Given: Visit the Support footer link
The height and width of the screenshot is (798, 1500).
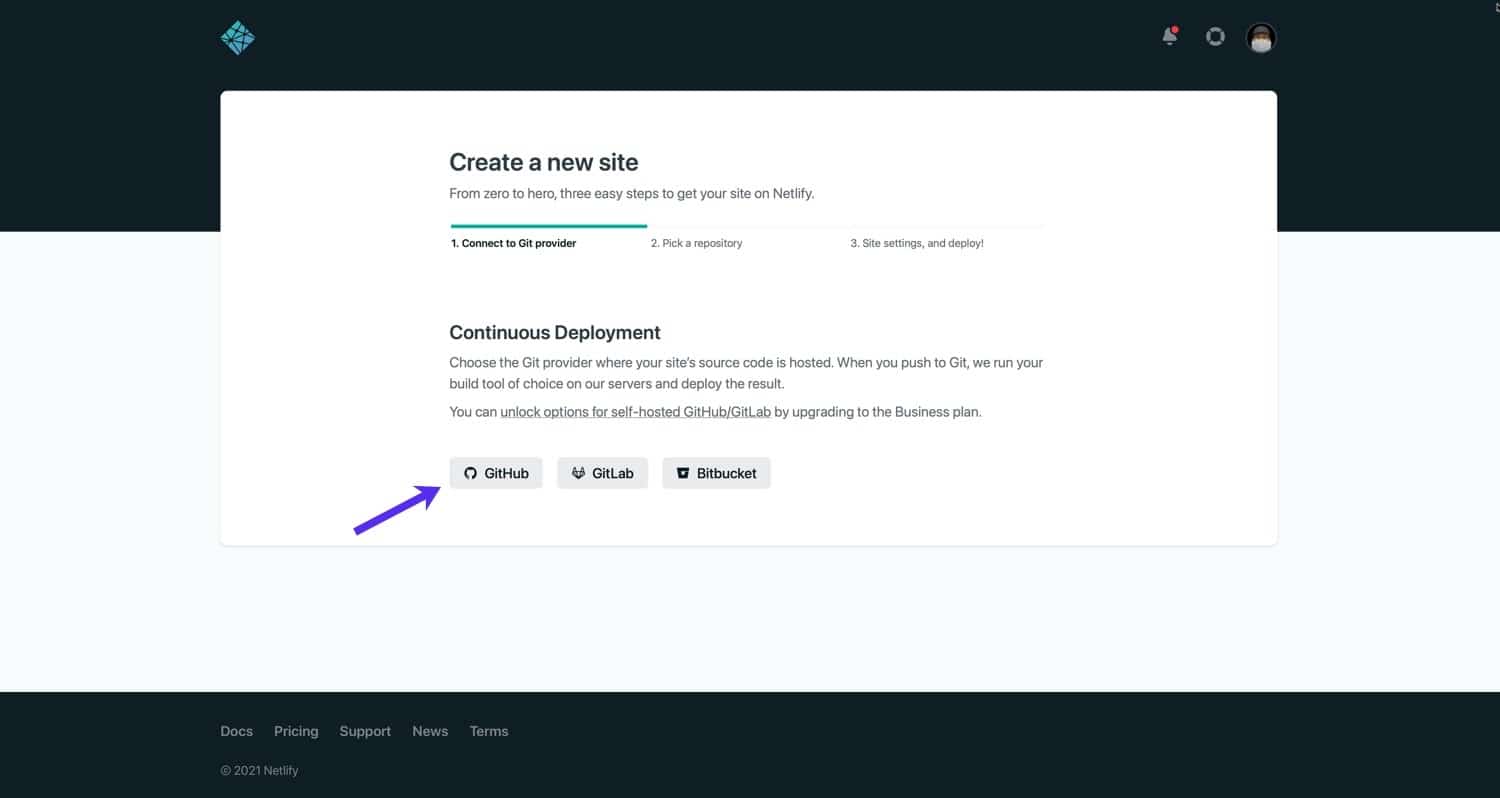Looking at the screenshot, I should coord(365,731).
